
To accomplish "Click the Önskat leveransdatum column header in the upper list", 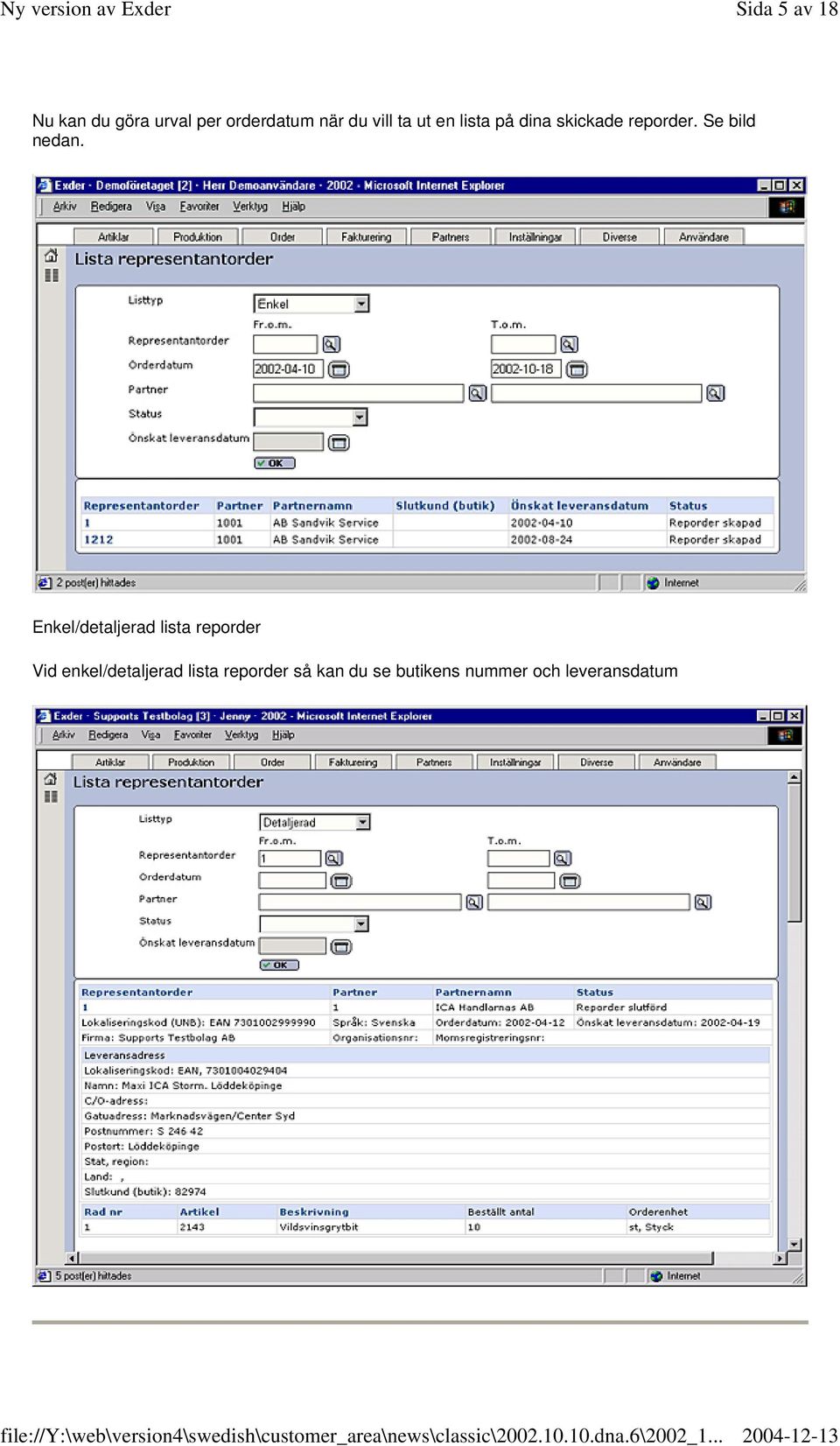I will point(580,506).
